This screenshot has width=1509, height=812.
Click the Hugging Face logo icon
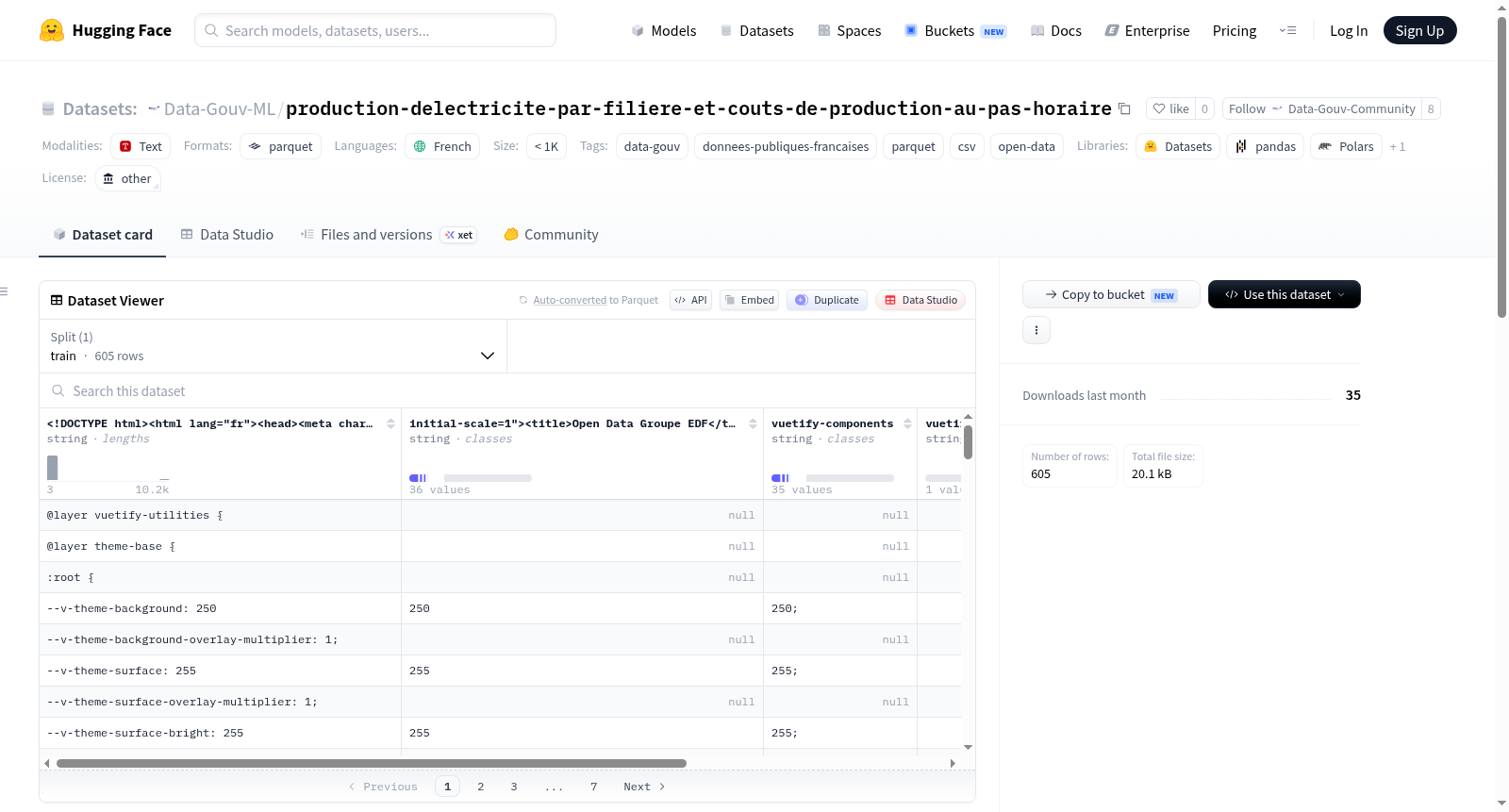(52, 30)
